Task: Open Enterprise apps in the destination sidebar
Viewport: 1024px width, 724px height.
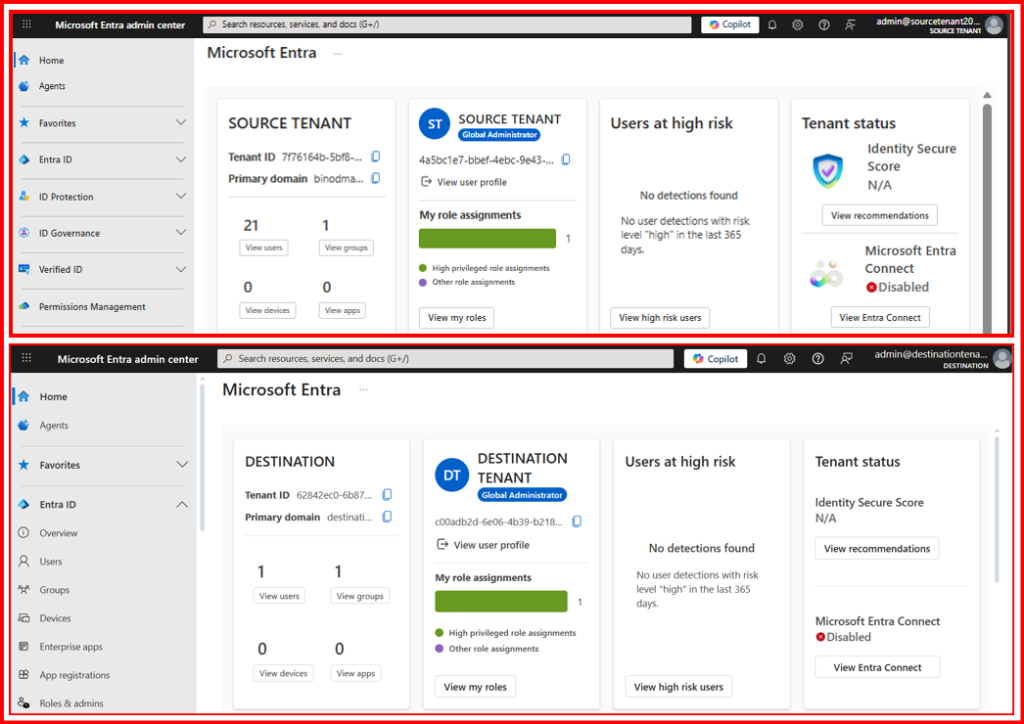Action: 71,647
